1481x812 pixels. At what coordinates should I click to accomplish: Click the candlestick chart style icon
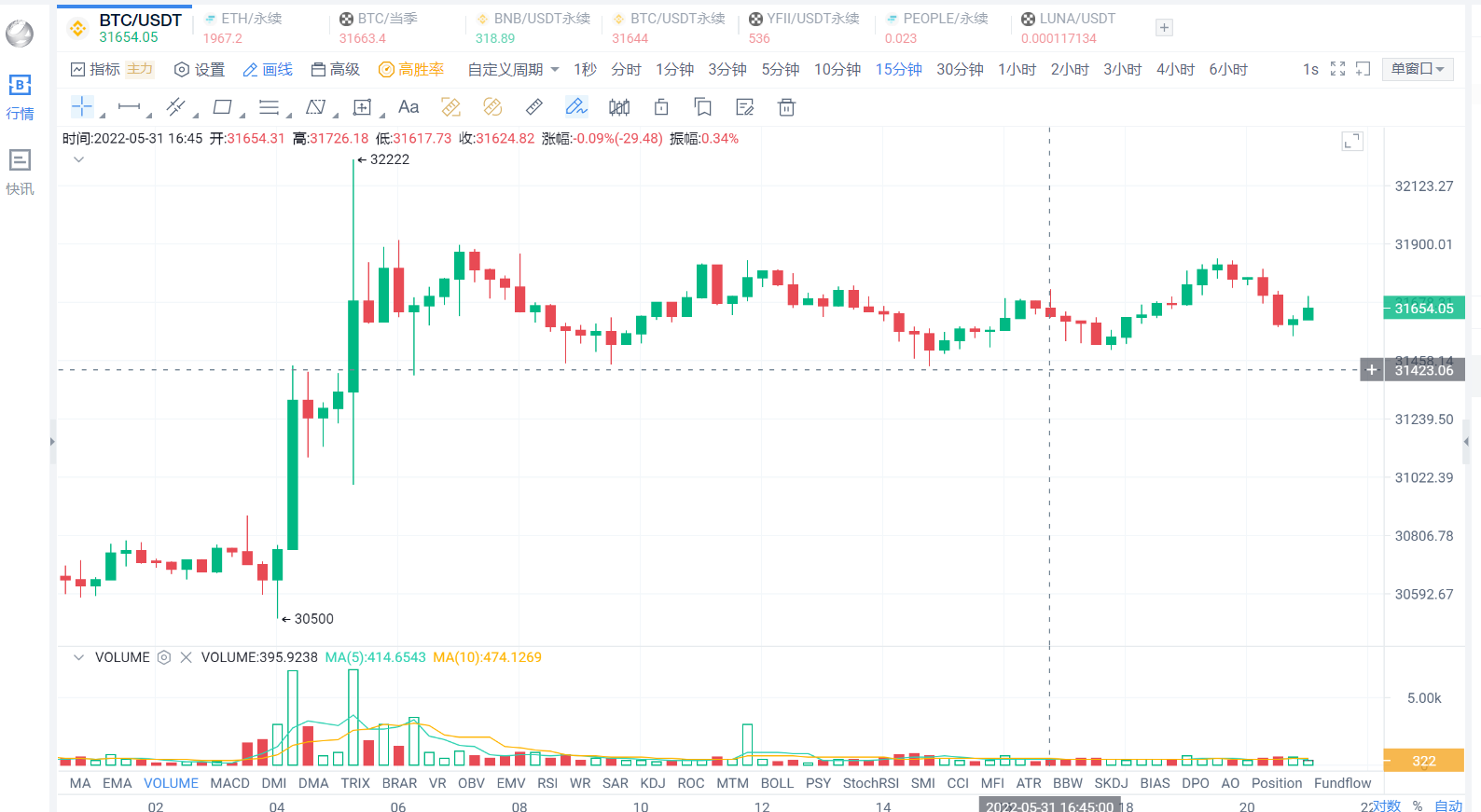pos(619,107)
